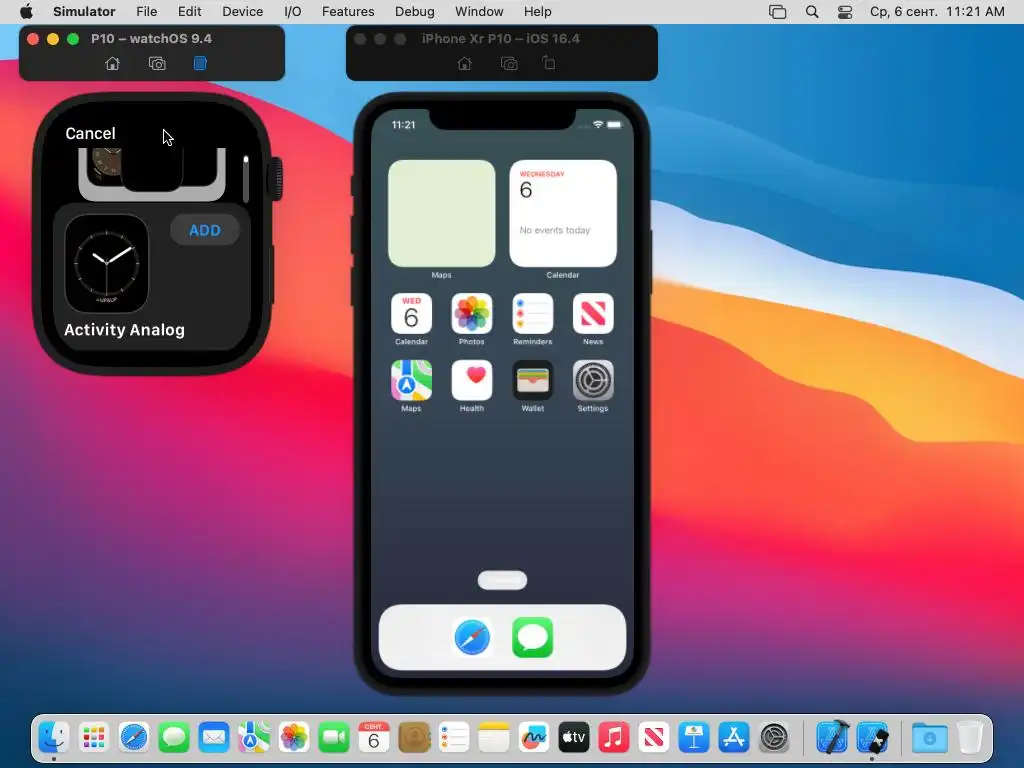The width and height of the screenshot is (1024, 768).
Task: Click the Home button in watchOS simulator toolbar
Action: click(x=112, y=63)
